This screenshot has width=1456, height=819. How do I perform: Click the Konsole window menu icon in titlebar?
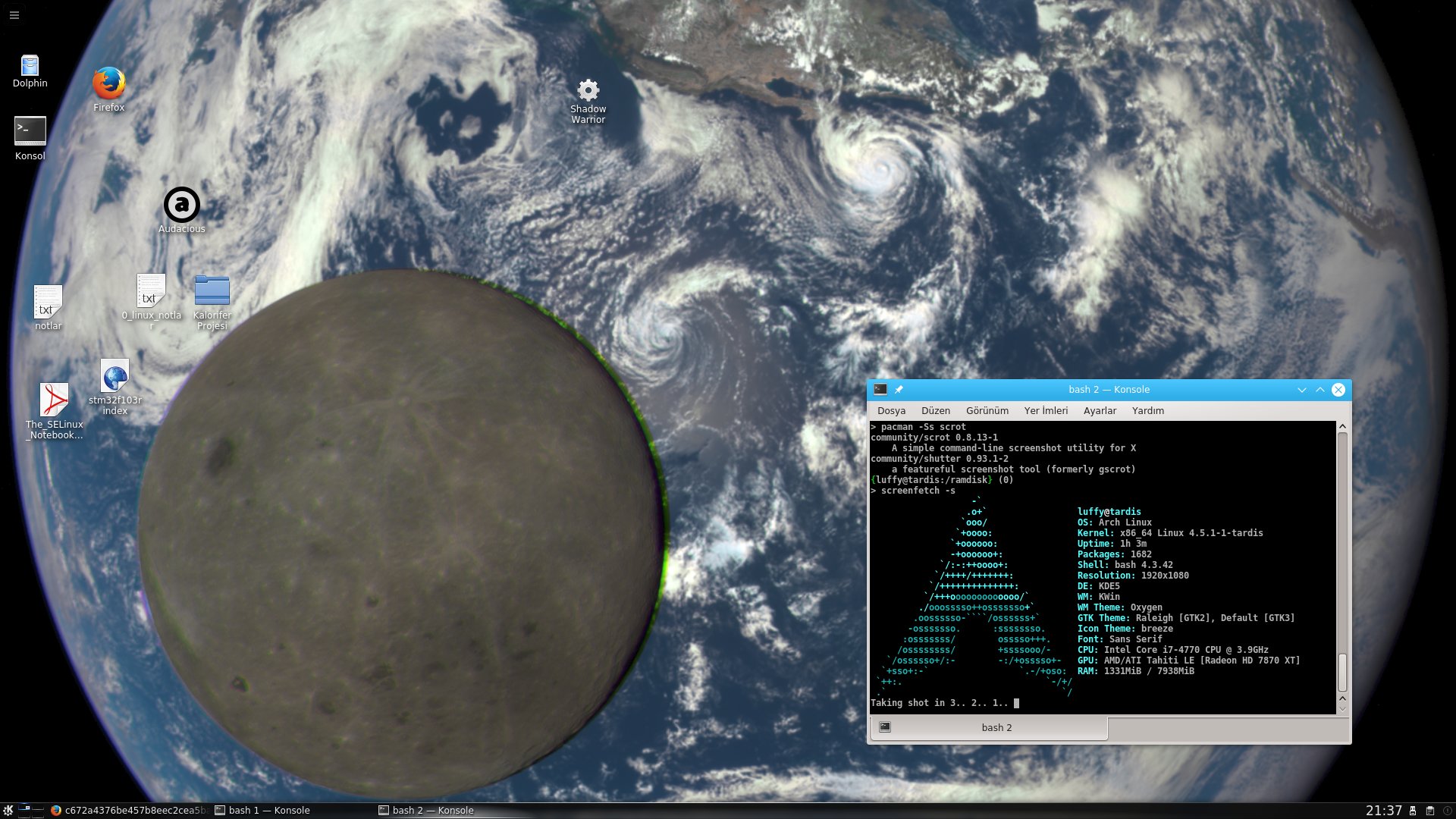(x=880, y=389)
